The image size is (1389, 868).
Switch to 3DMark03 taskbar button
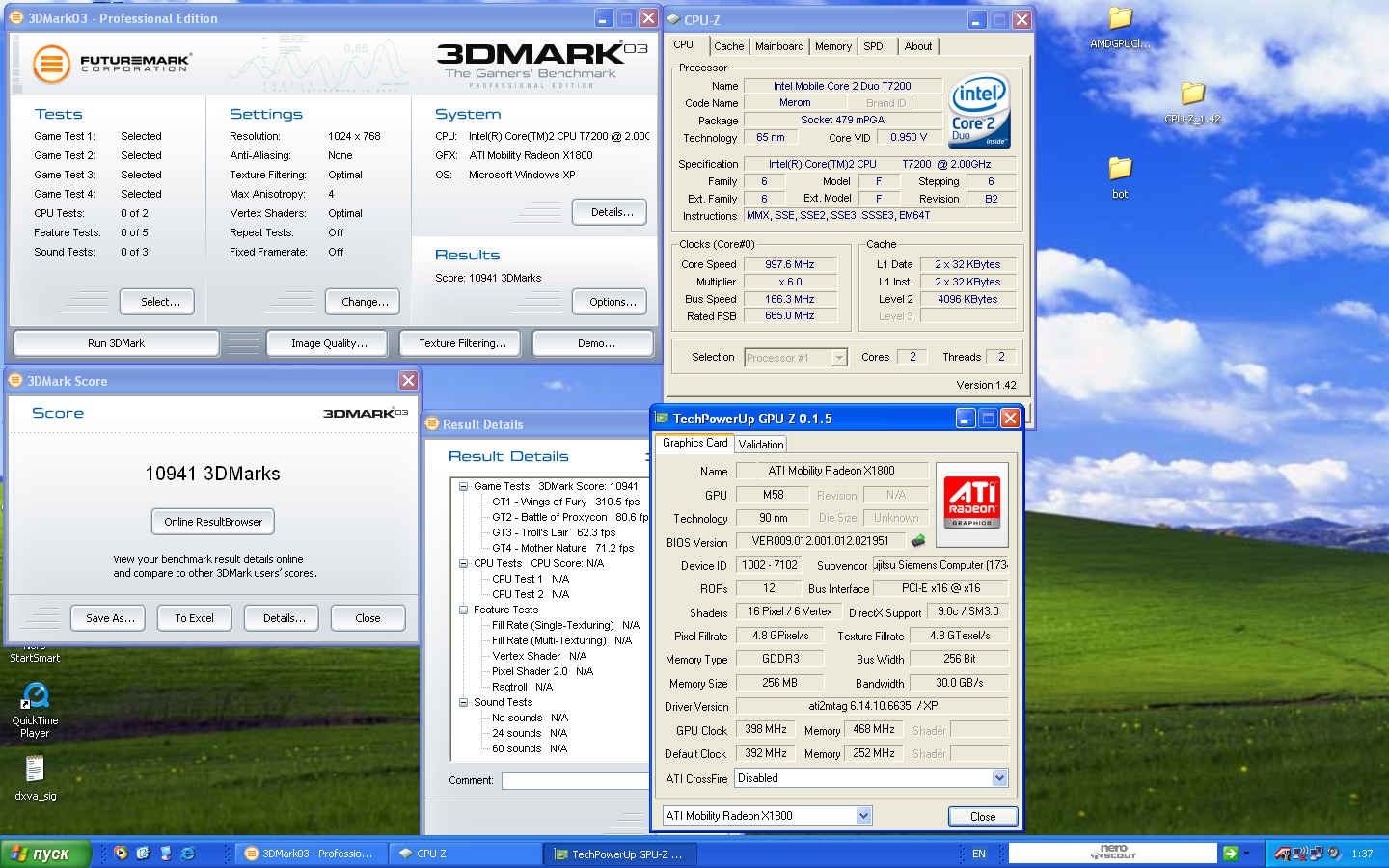(312, 854)
